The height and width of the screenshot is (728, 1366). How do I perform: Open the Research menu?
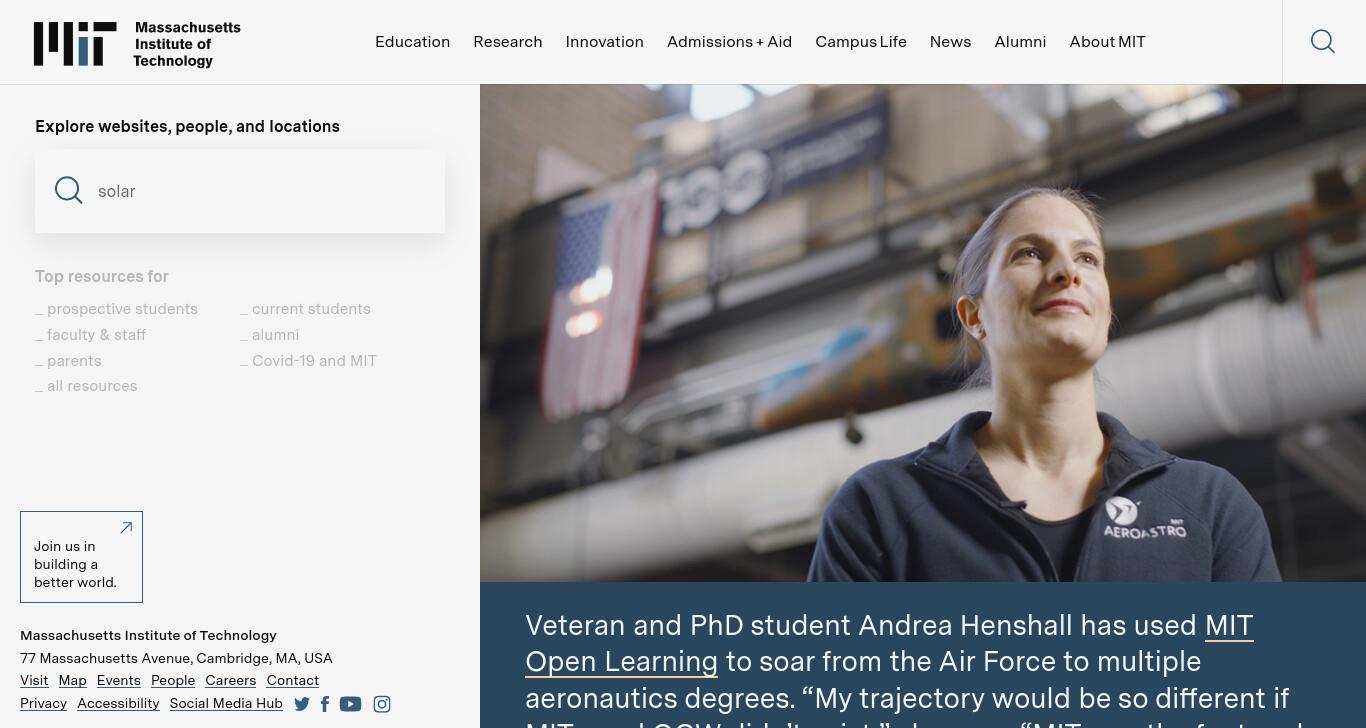tap(508, 42)
